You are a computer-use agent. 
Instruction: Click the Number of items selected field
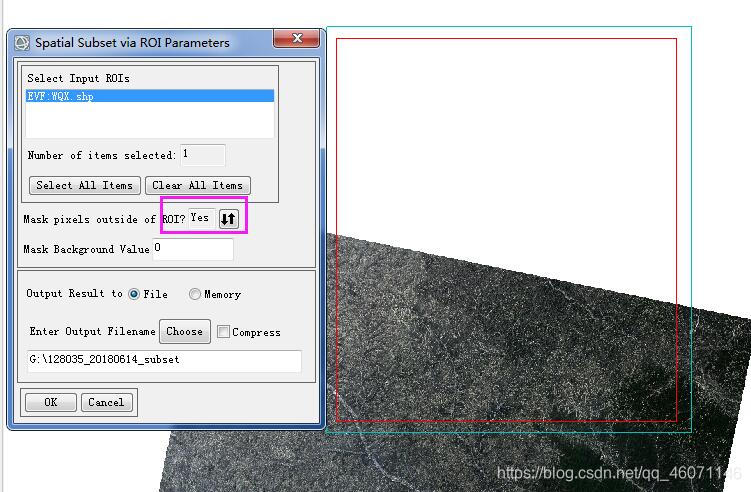click(x=203, y=155)
